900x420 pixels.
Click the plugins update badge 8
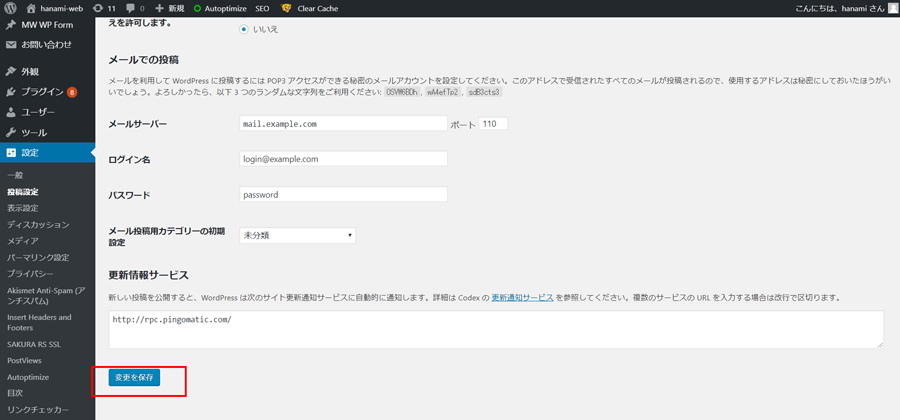pyautogui.click(x=72, y=92)
